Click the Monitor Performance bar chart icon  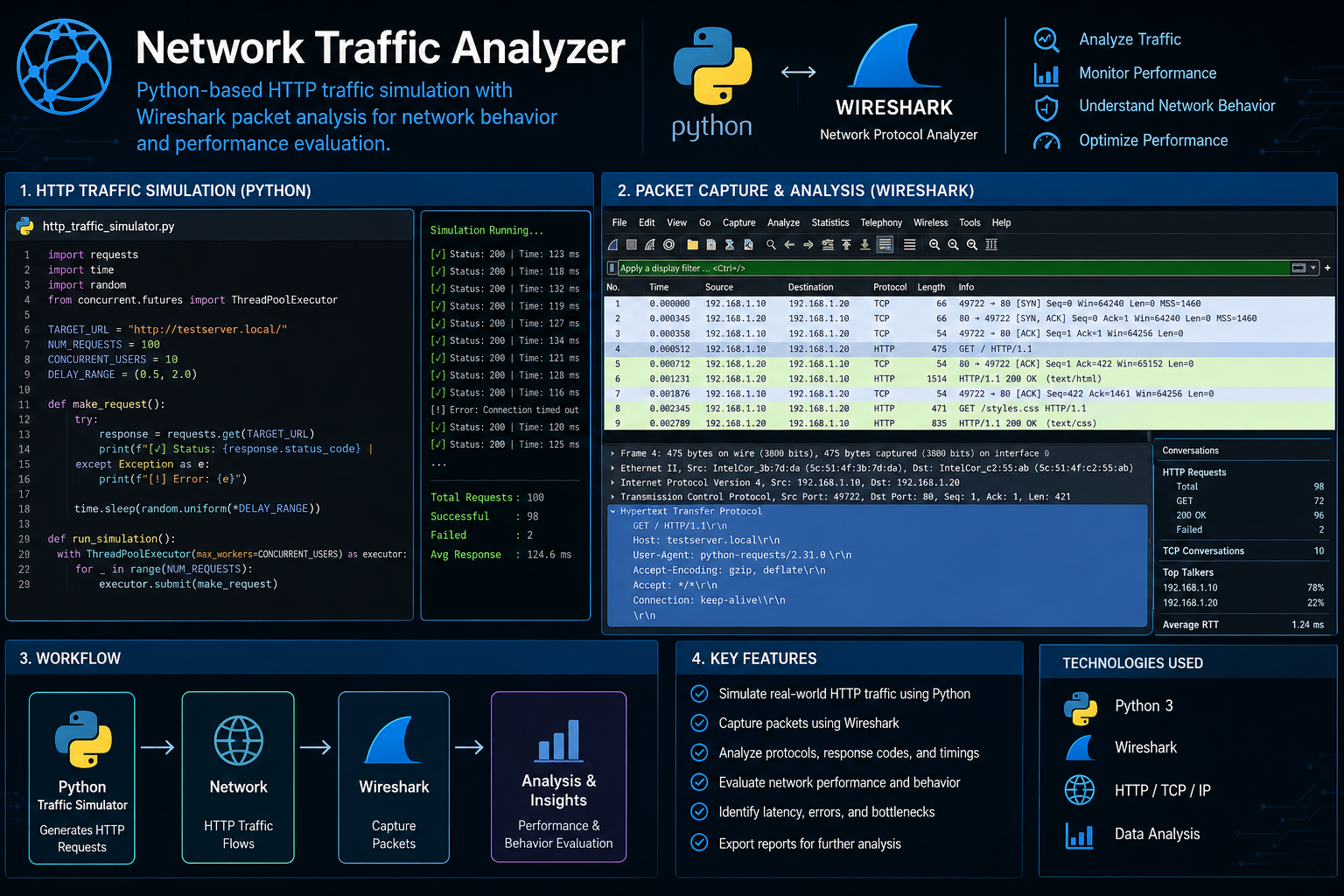click(x=1046, y=73)
